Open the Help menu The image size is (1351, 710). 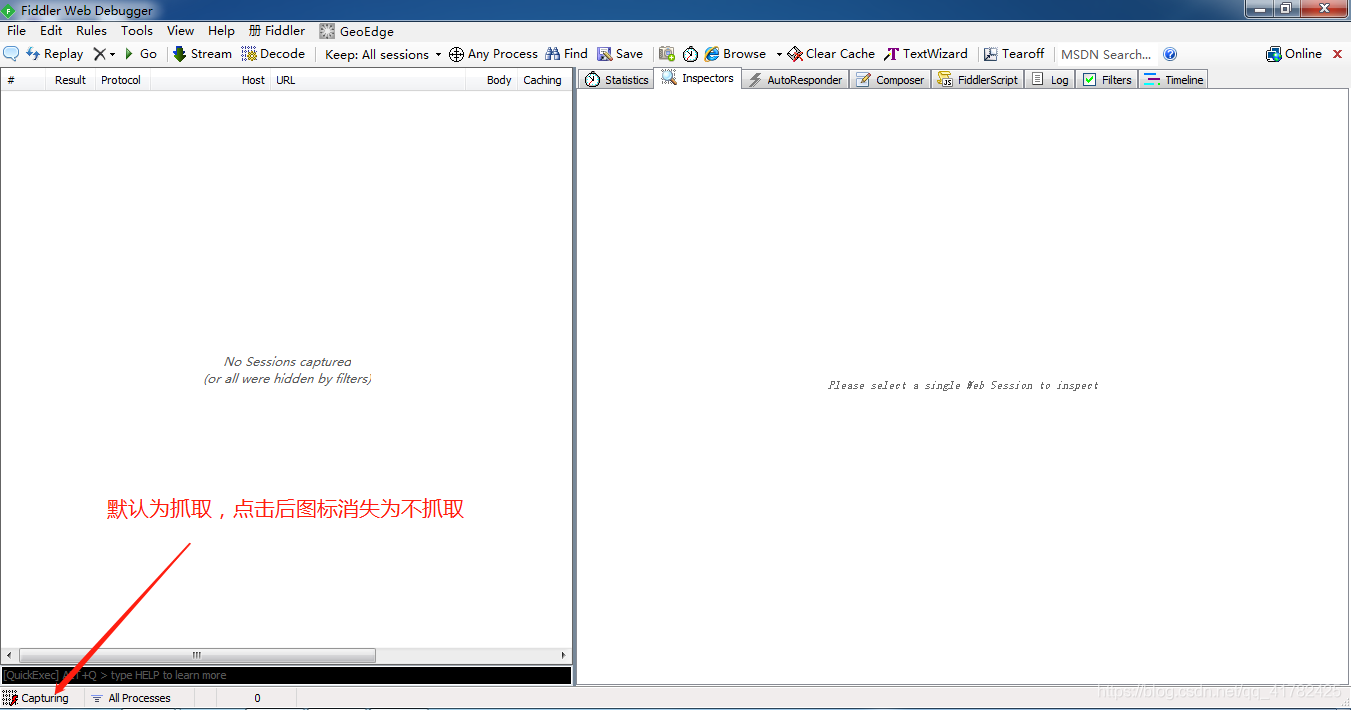point(221,31)
